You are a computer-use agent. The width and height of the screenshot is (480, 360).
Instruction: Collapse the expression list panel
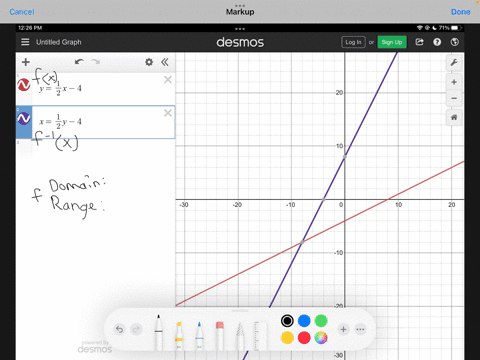pos(165,62)
